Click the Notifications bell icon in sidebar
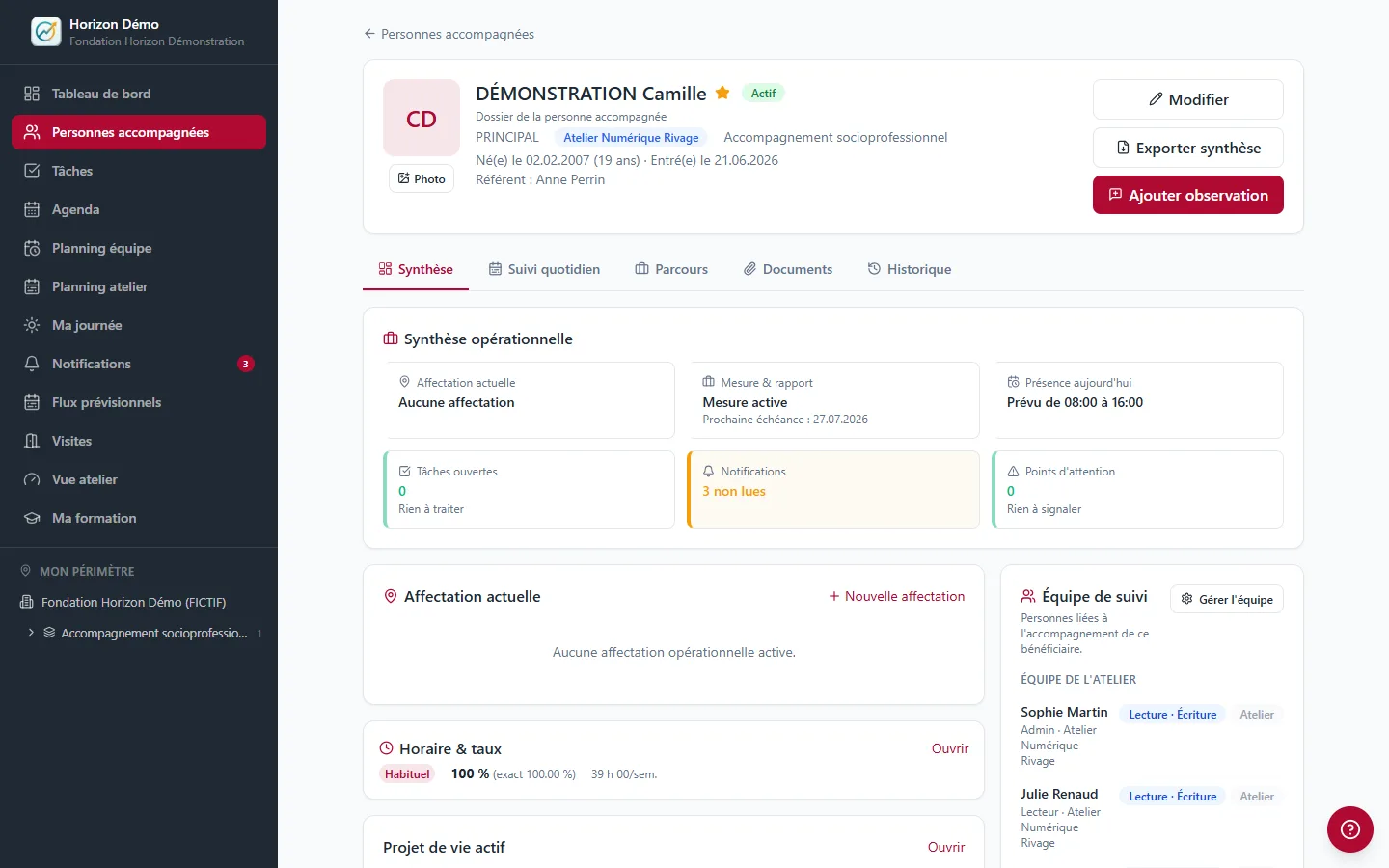 click(x=32, y=364)
